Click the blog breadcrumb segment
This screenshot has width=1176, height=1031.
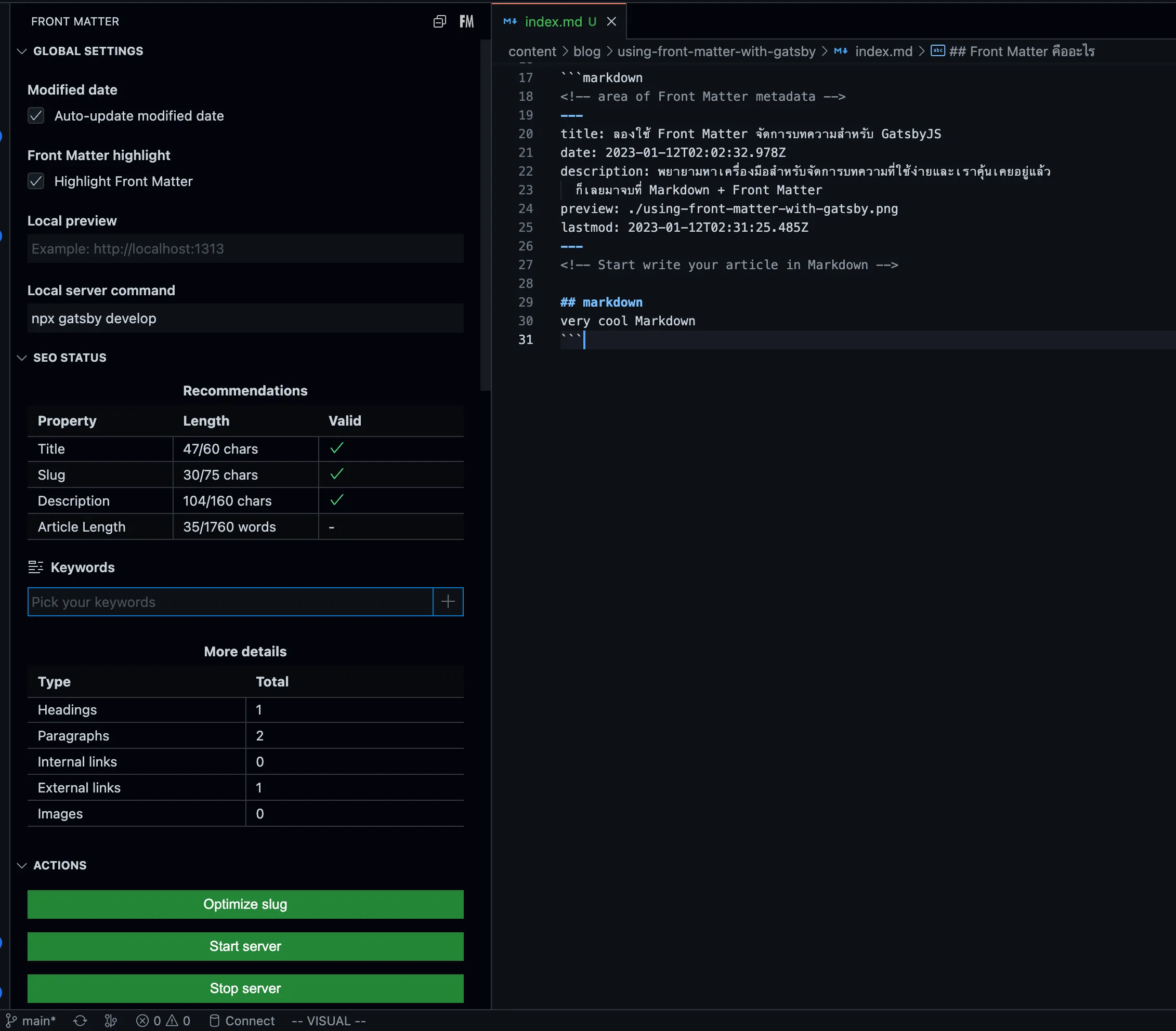point(587,51)
